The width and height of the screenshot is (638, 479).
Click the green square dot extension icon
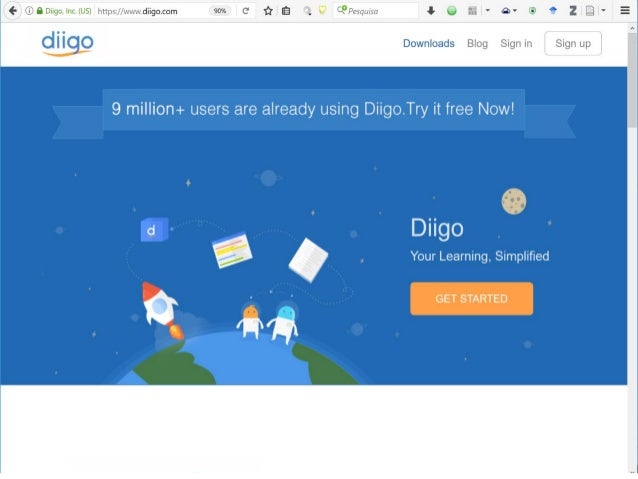point(532,11)
